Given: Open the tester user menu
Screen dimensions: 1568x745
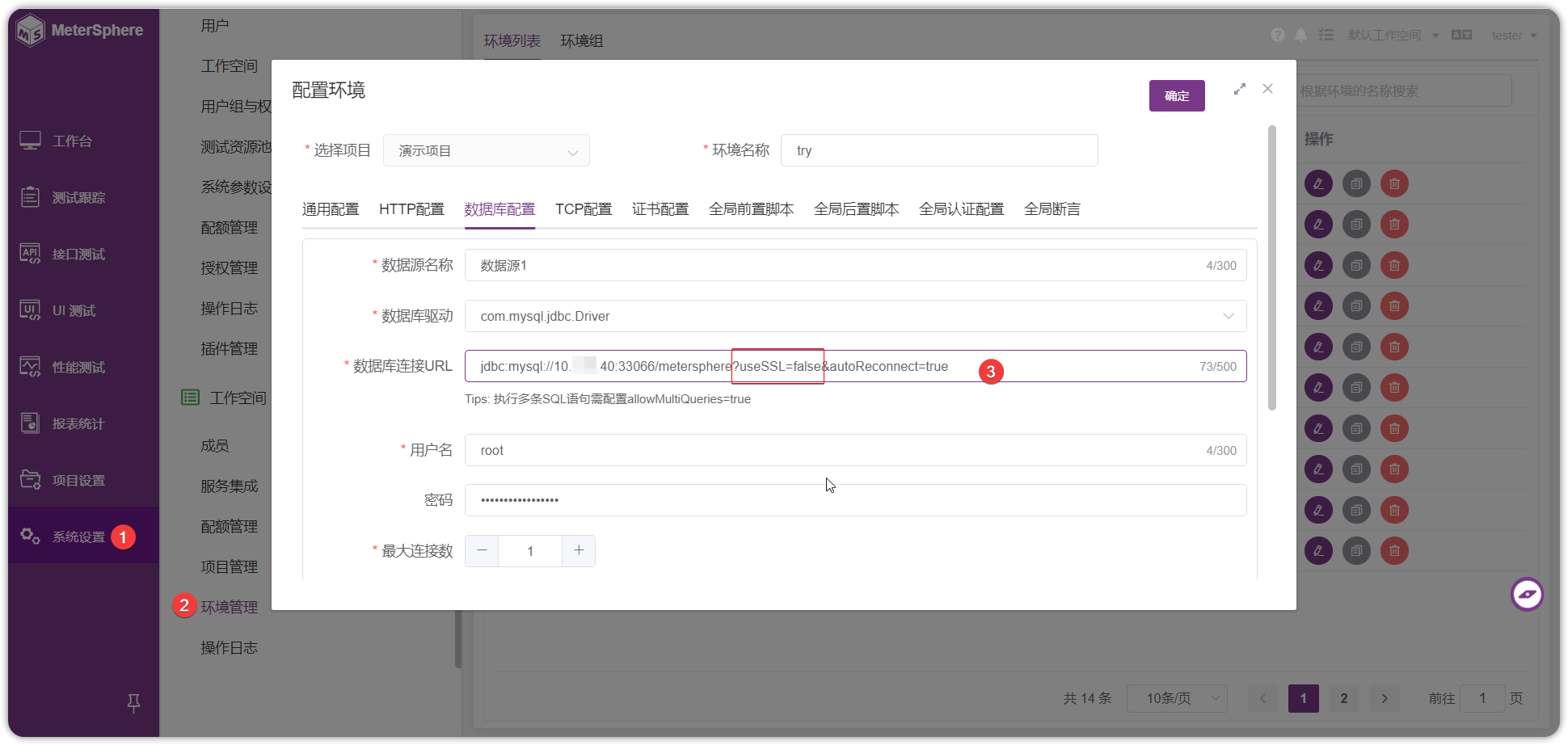Looking at the screenshot, I should (1514, 35).
